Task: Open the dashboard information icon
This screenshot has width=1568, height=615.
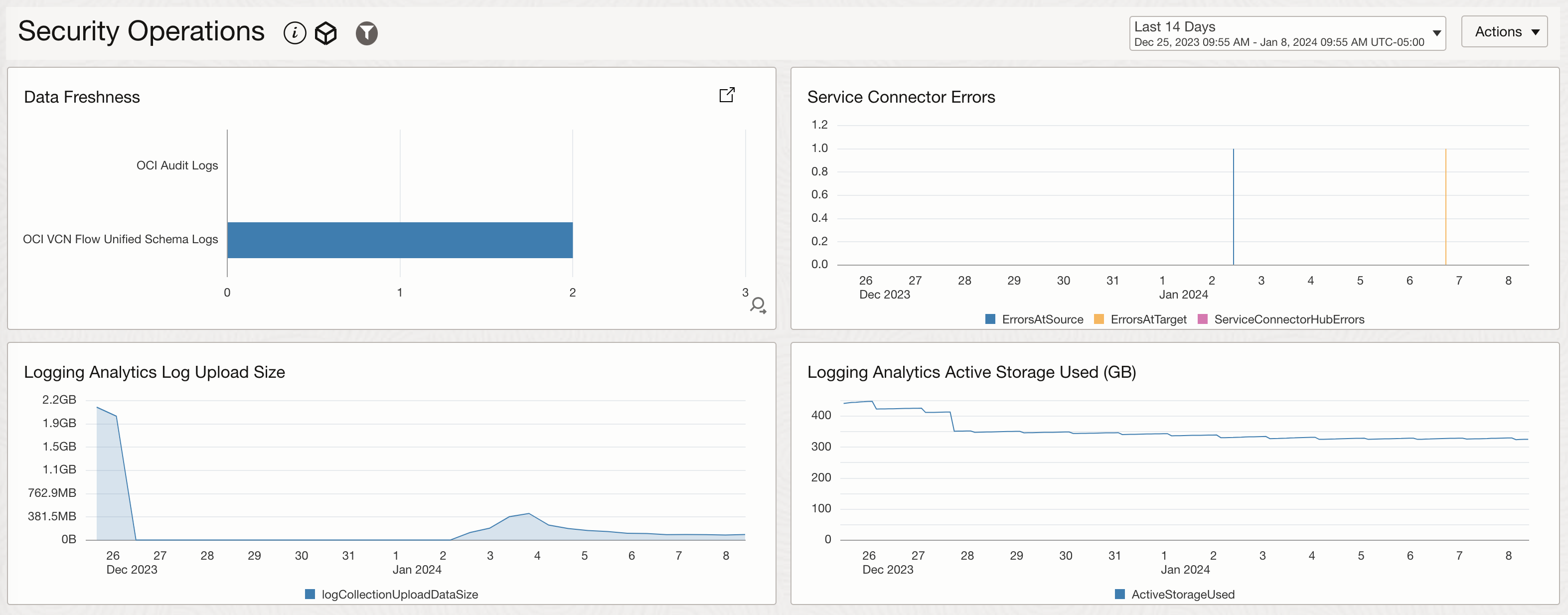Action: [x=295, y=33]
